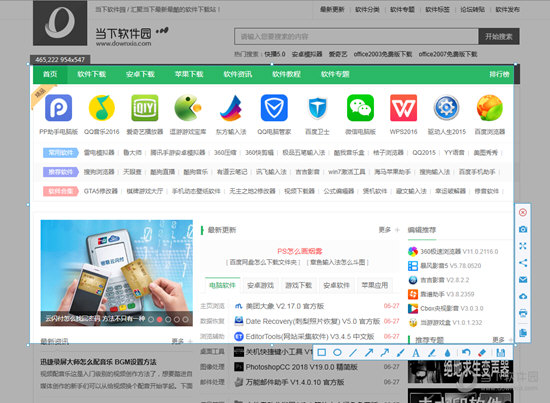Viewport: 550px width, 403px height.
Task: Click the fullscreen expand icon
Action: [x=523, y=246]
